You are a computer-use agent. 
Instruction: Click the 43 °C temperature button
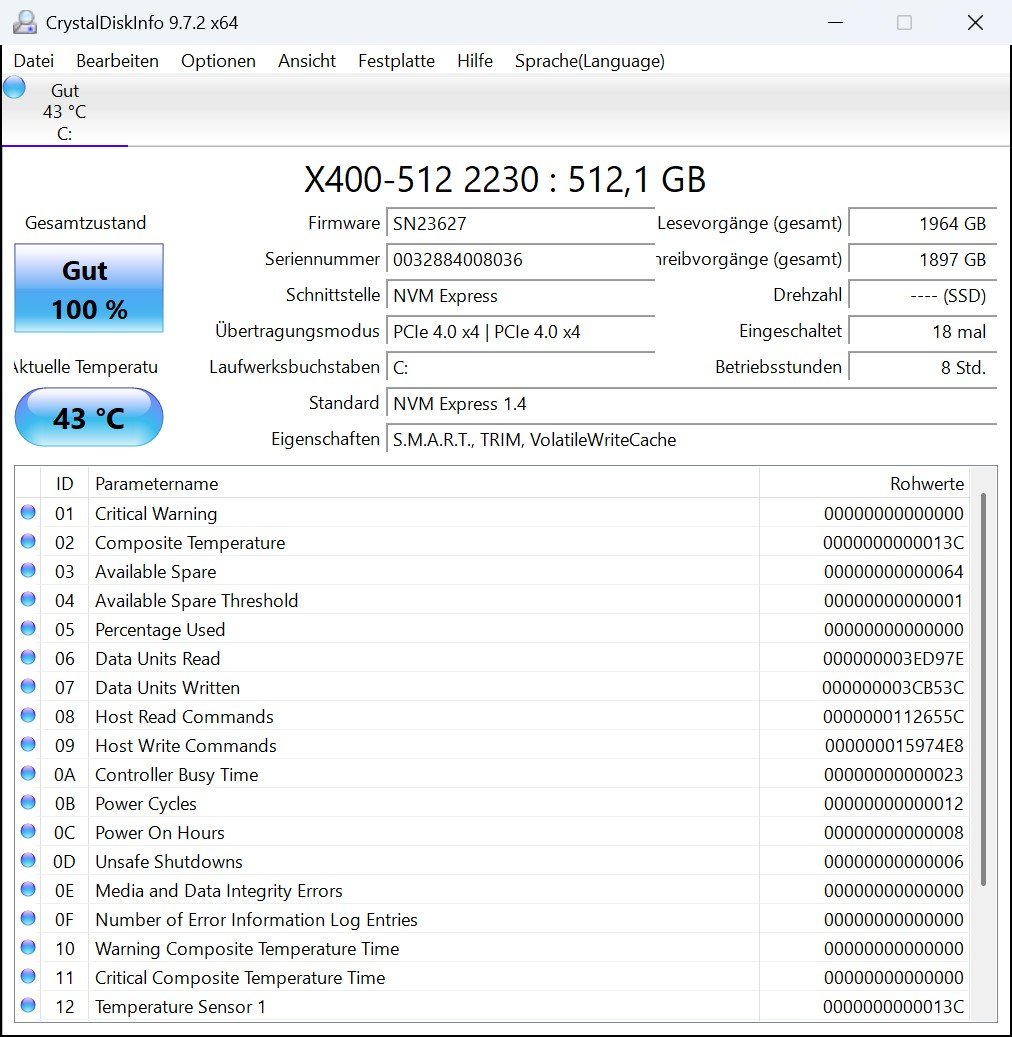[x=89, y=417]
